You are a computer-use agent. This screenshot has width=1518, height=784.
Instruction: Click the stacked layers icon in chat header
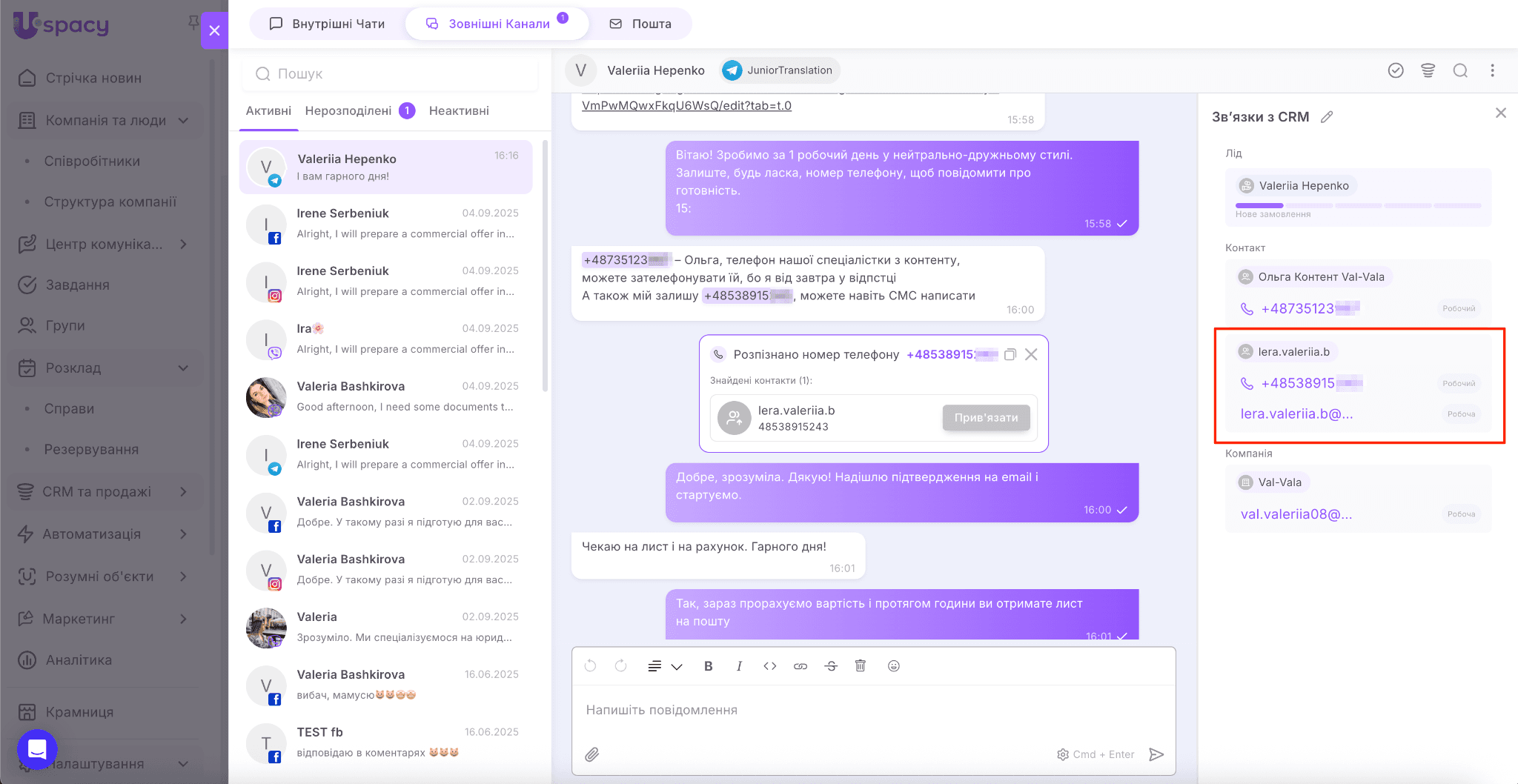click(x=1428, y=70)
